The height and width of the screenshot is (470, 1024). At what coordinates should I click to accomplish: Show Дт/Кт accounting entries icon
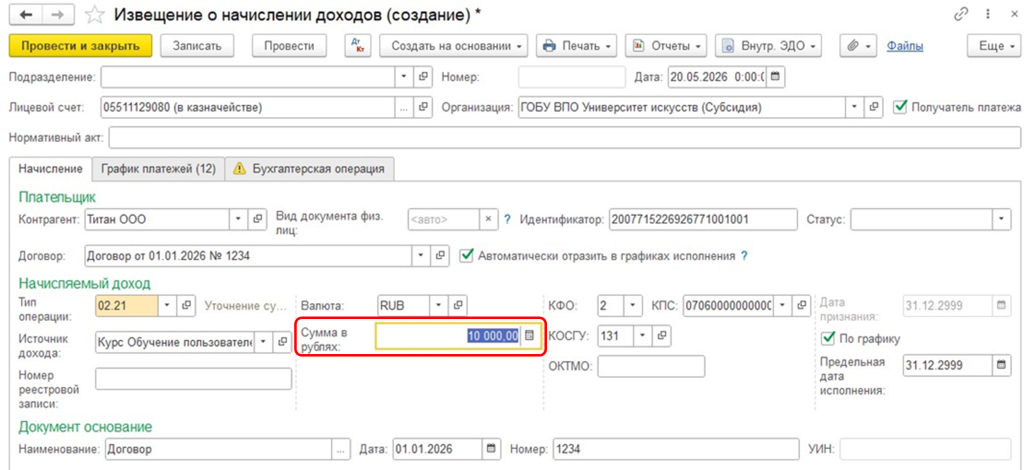(x=358, y=46)
